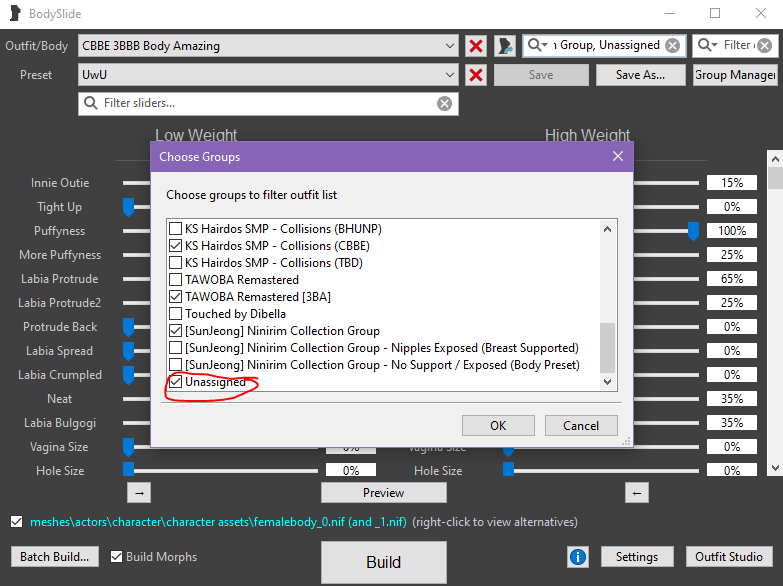783x586 pixels.
Task: Click the group list scrollbar thumb
Action: pos(607,347)
